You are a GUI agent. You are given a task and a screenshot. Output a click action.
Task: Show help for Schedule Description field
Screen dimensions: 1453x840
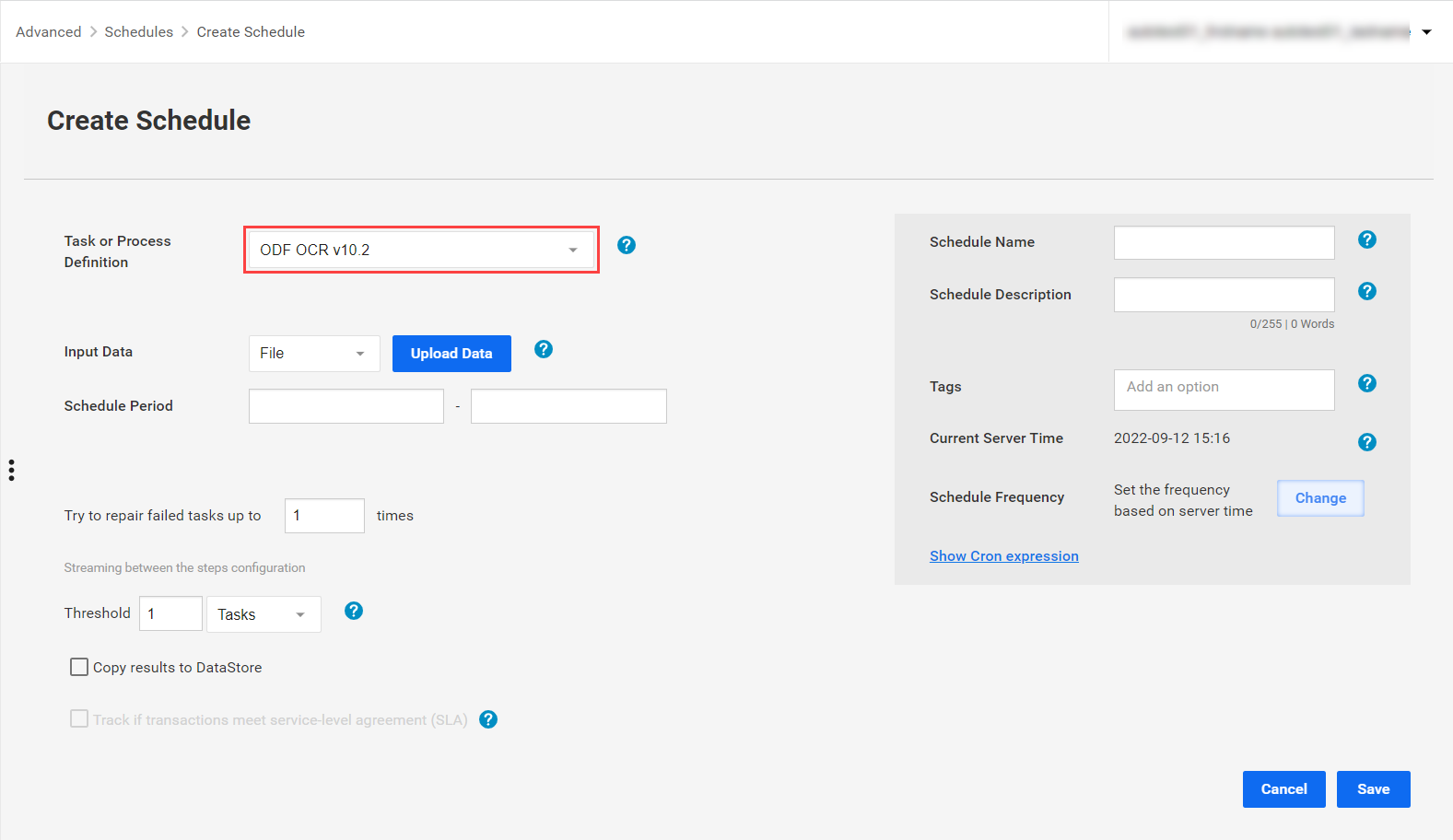(1367, 291)
